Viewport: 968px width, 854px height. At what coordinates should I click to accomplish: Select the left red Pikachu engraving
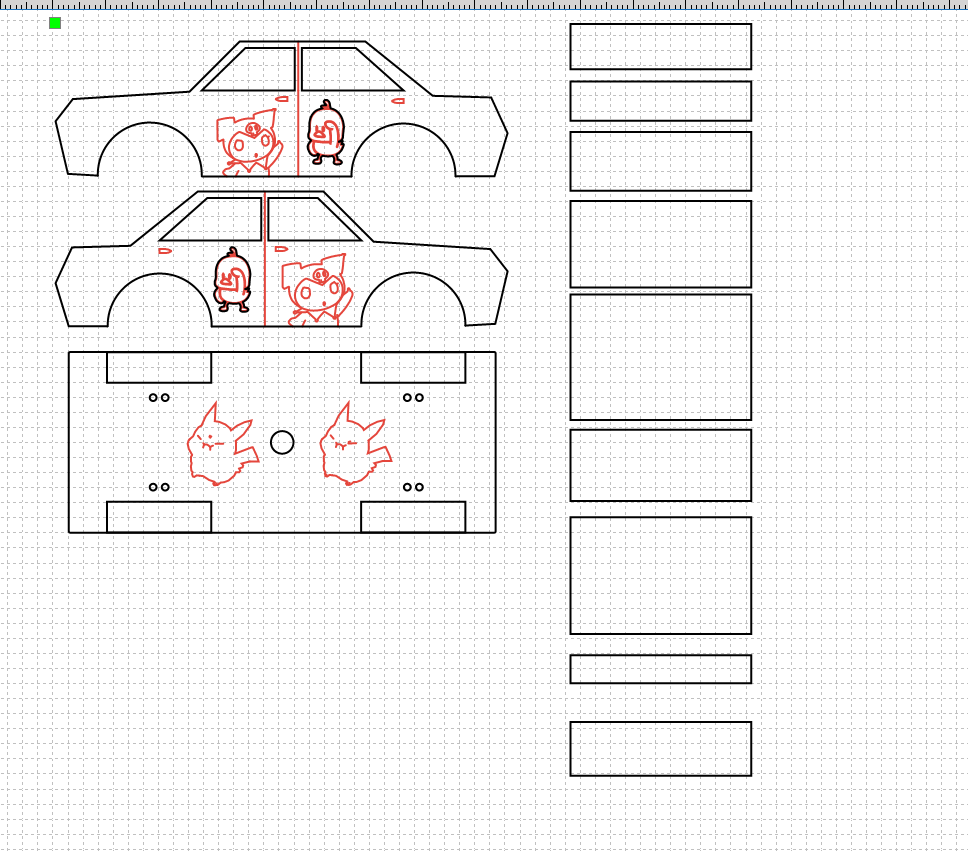(223, 444)
